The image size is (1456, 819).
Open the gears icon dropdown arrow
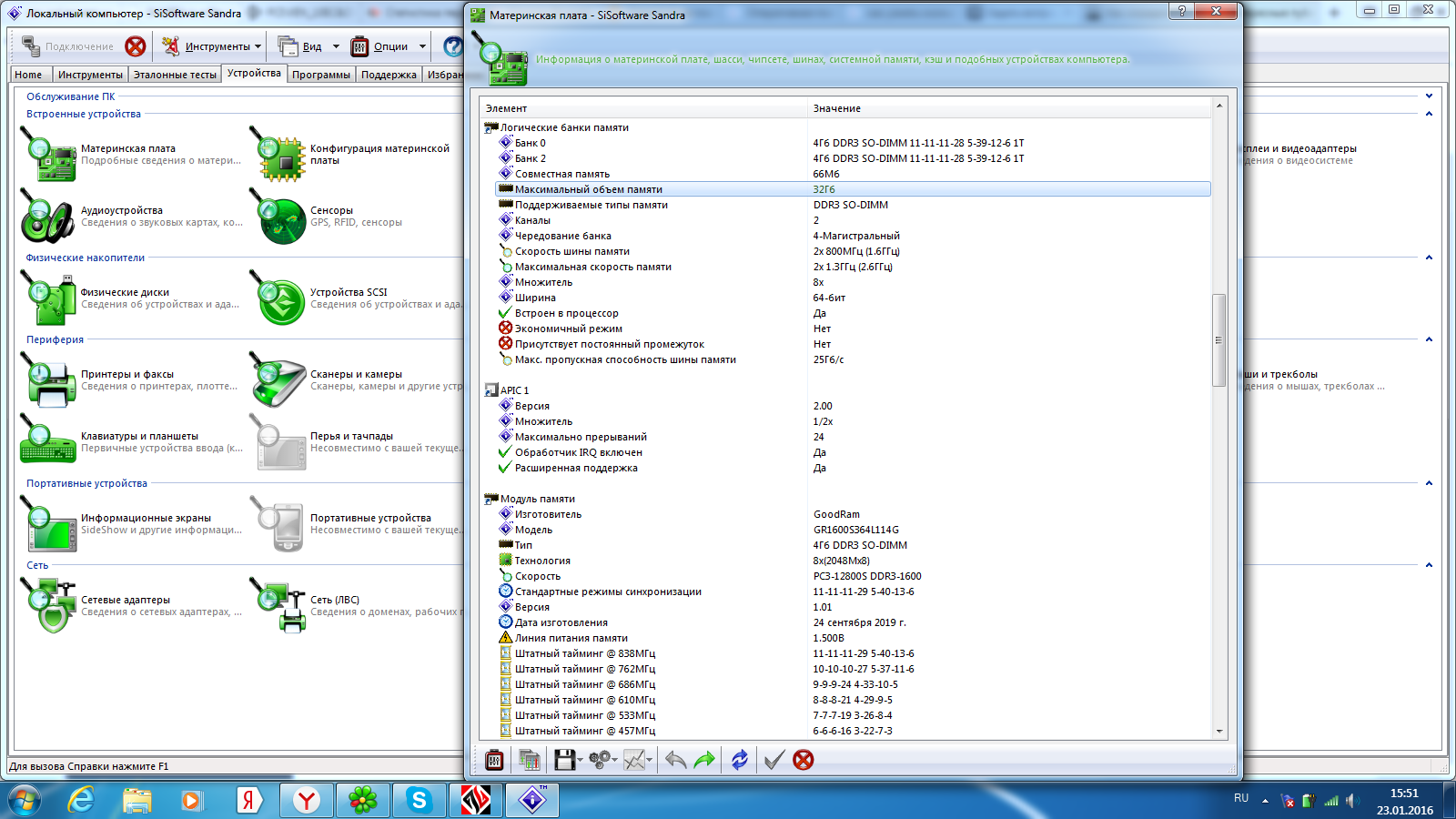pos(615,761)
